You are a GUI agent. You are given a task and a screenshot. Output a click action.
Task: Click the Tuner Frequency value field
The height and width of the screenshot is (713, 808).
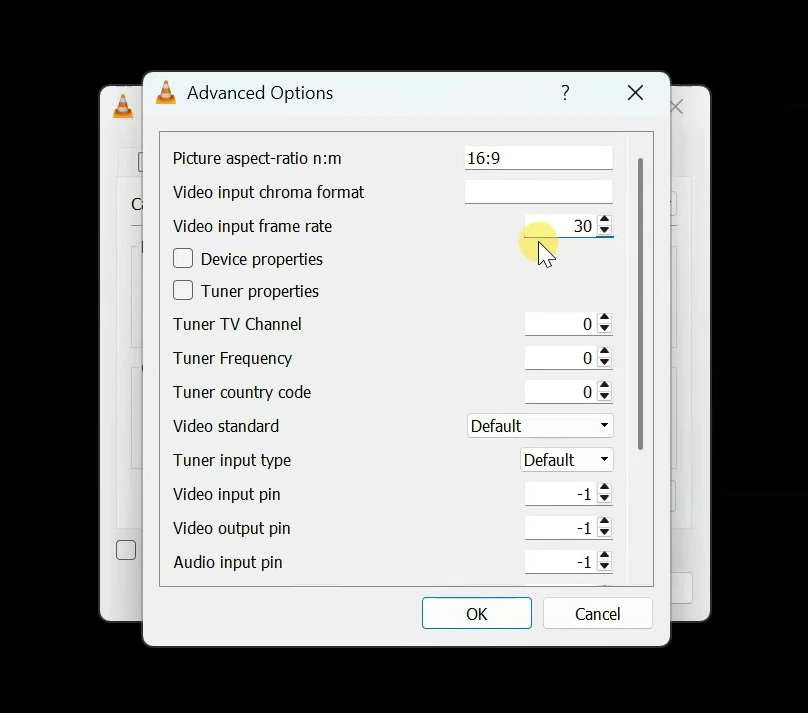561,358
